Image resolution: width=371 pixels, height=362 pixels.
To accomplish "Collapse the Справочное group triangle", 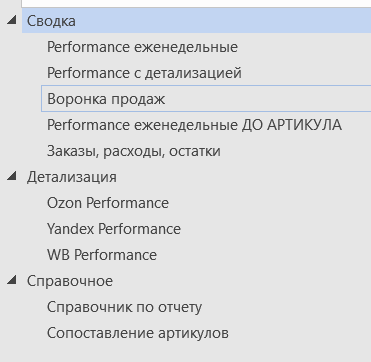I will [x=12, y=281].
